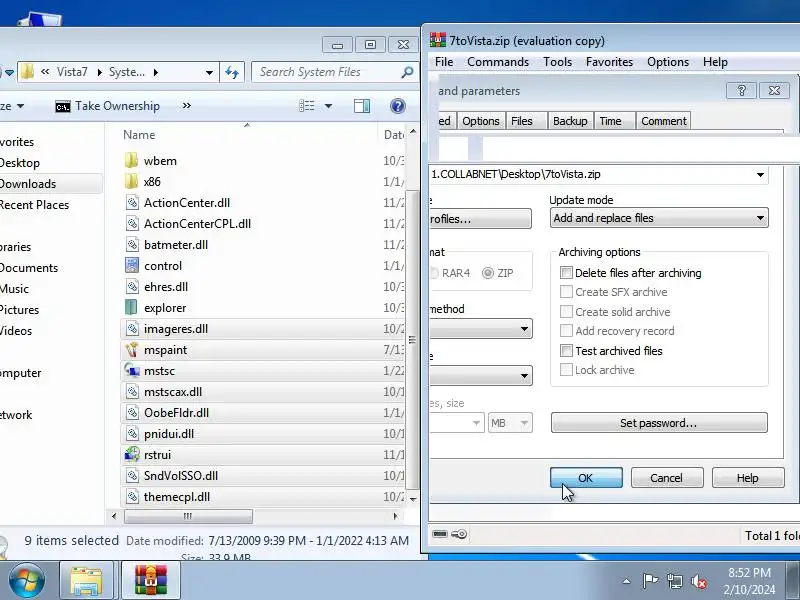Click the muted volume tray icon
This screenshot has height=600, width=800.
coord(698,581)
